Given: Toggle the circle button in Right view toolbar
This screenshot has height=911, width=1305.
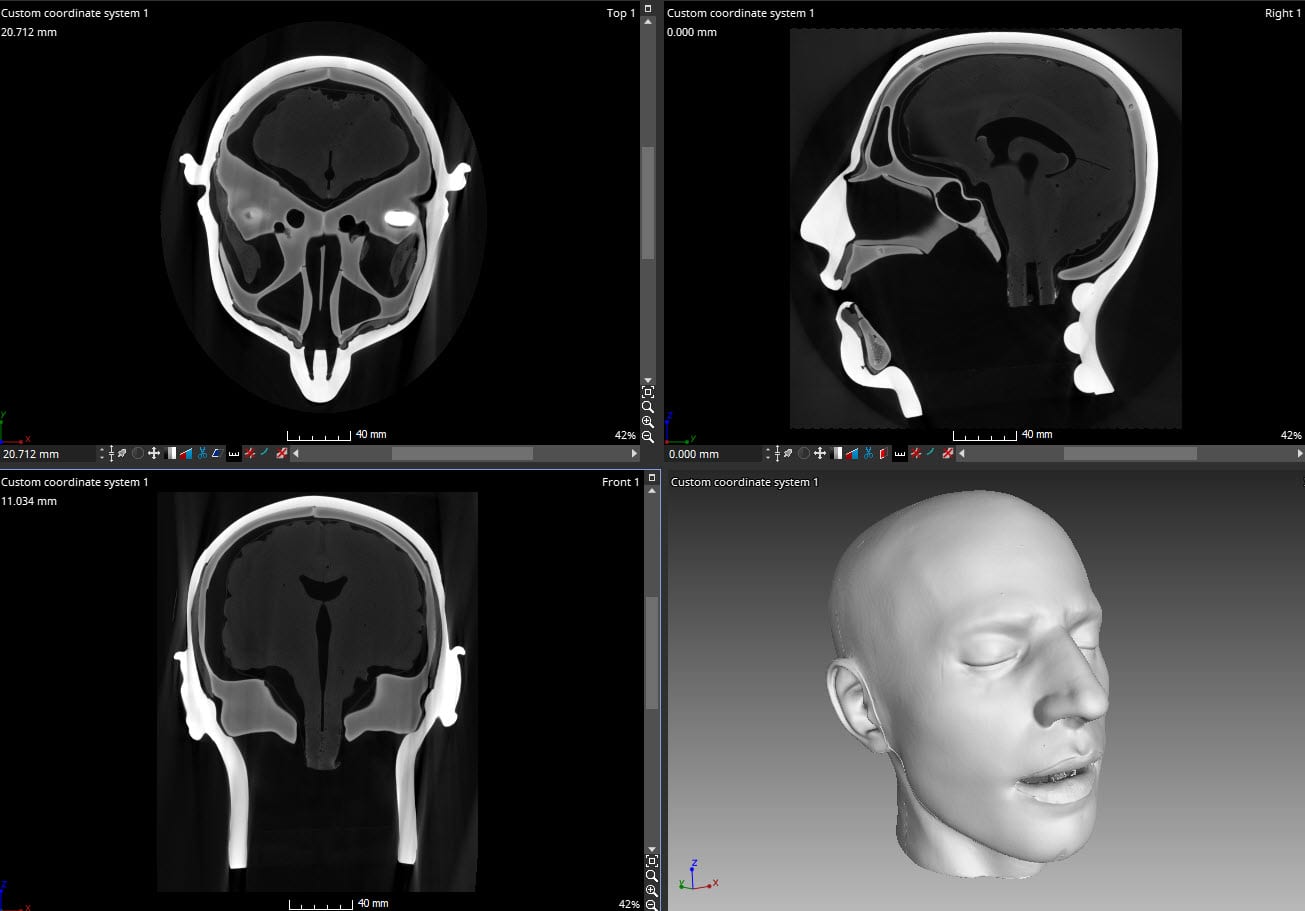Looking at the screenshot, I should [804, 453].
